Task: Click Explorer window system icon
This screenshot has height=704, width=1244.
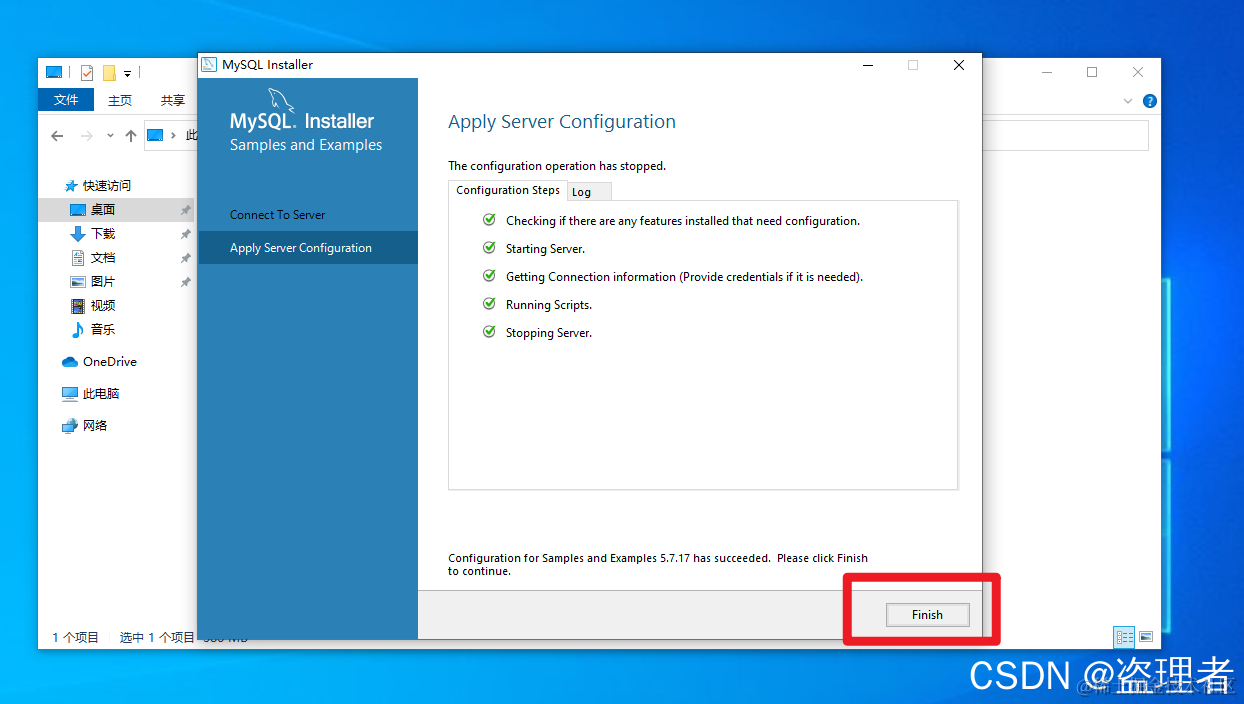Action: click(54, 72)
